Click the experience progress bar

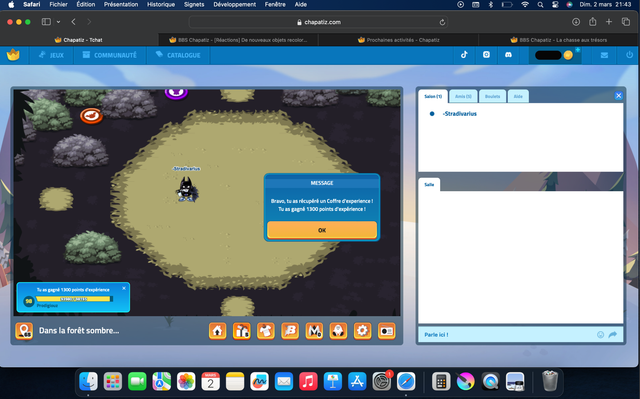(x=74, y=299)
